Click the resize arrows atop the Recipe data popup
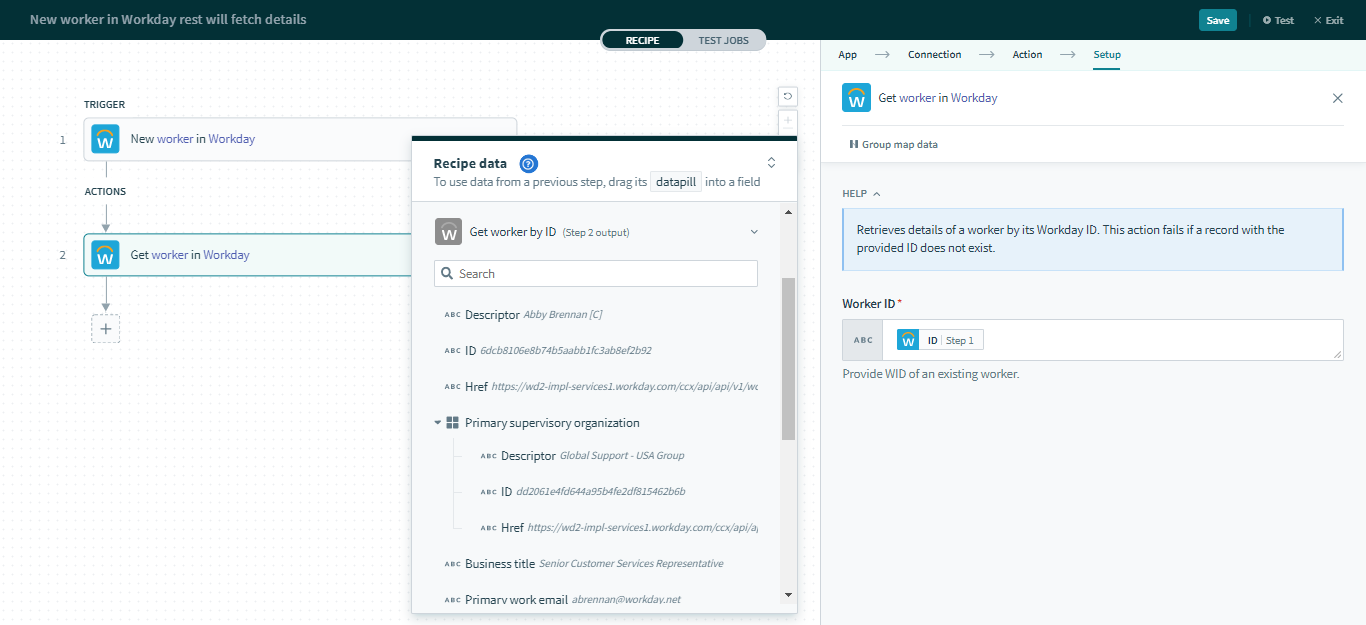The height and width of the screenshot is (625, 1366). pos(771,160)
